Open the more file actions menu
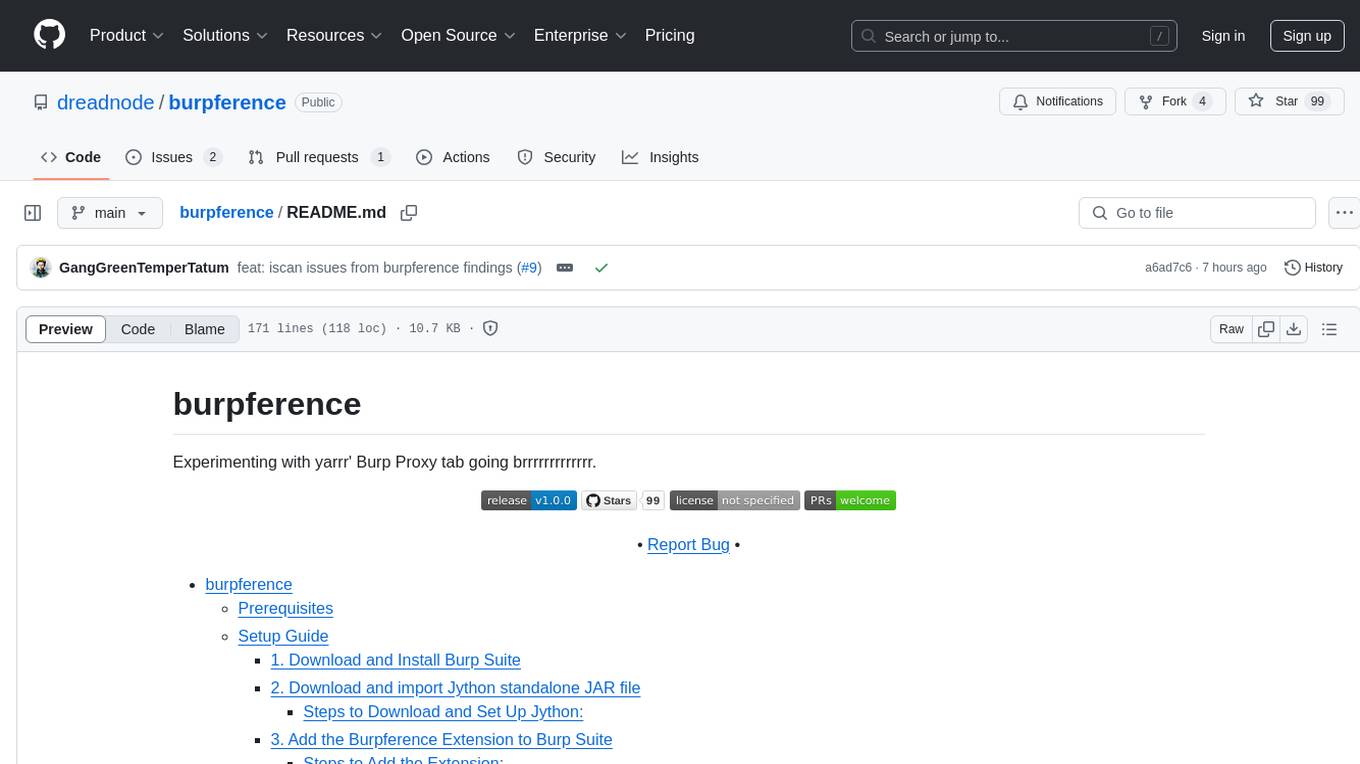The height and width of the screenshot is (764, 1360). click(1344, 213)
